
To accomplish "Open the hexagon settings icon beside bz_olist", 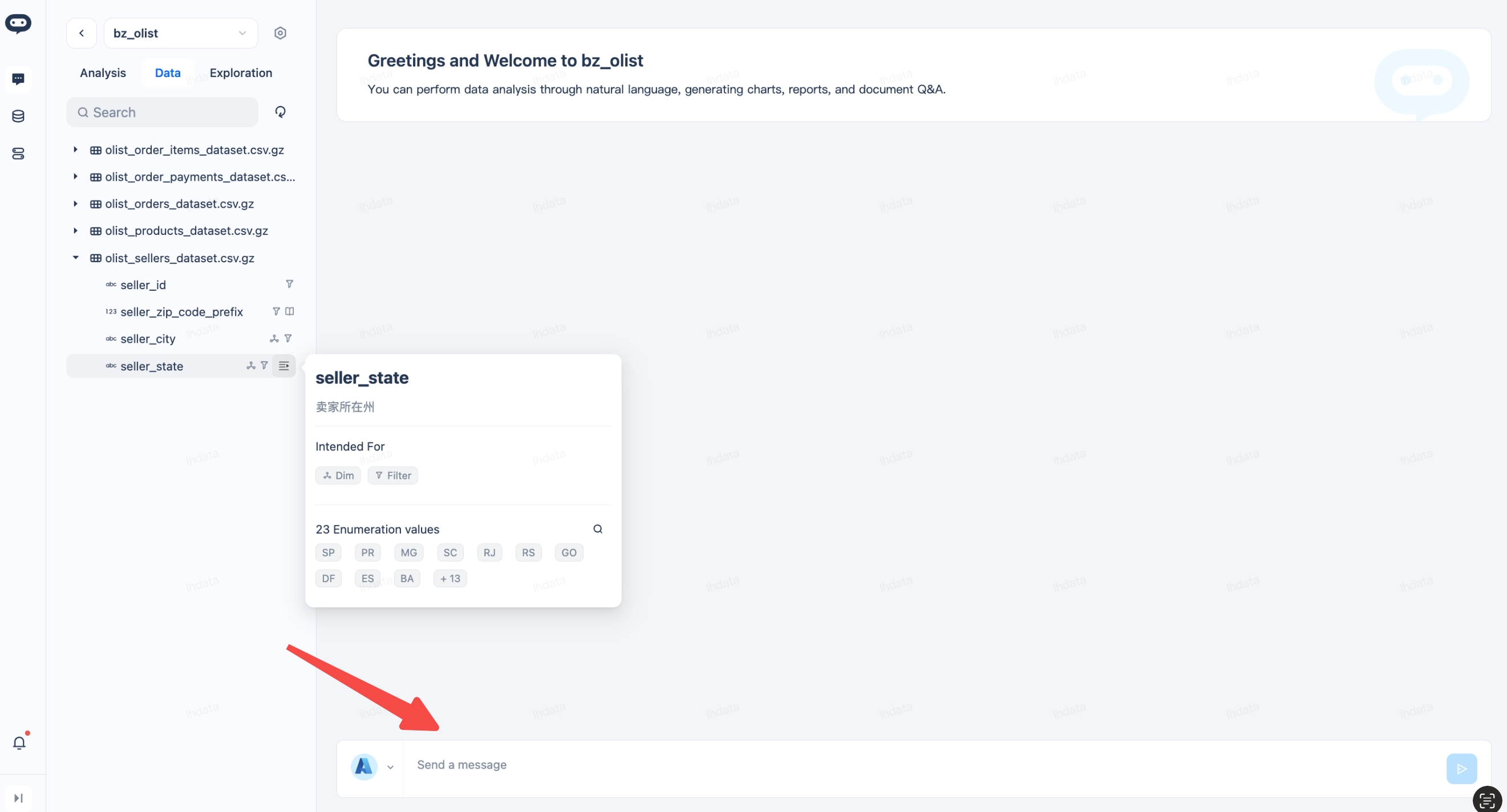I will (x=280, y=33).
